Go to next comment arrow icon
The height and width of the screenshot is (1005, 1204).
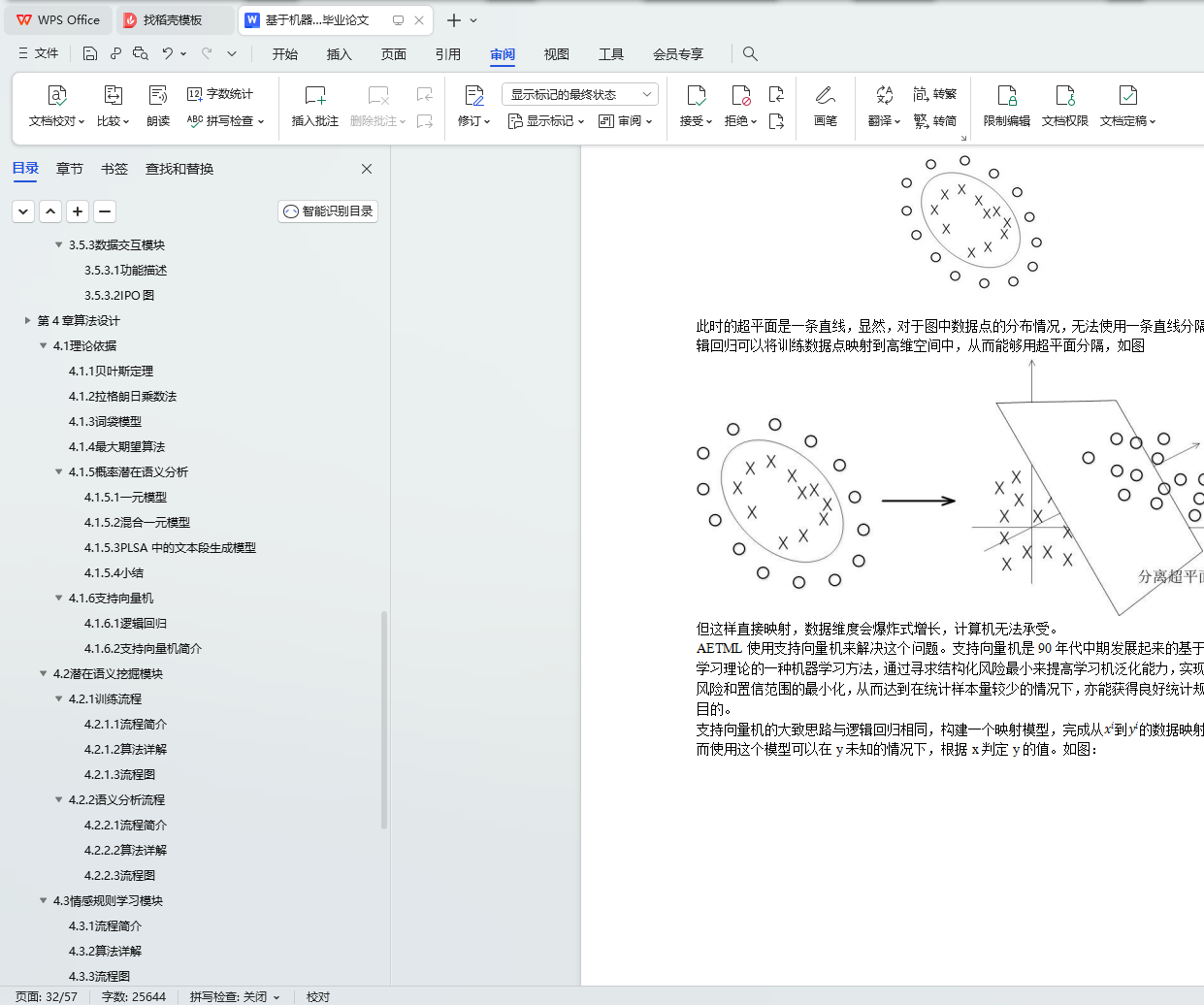425,121
